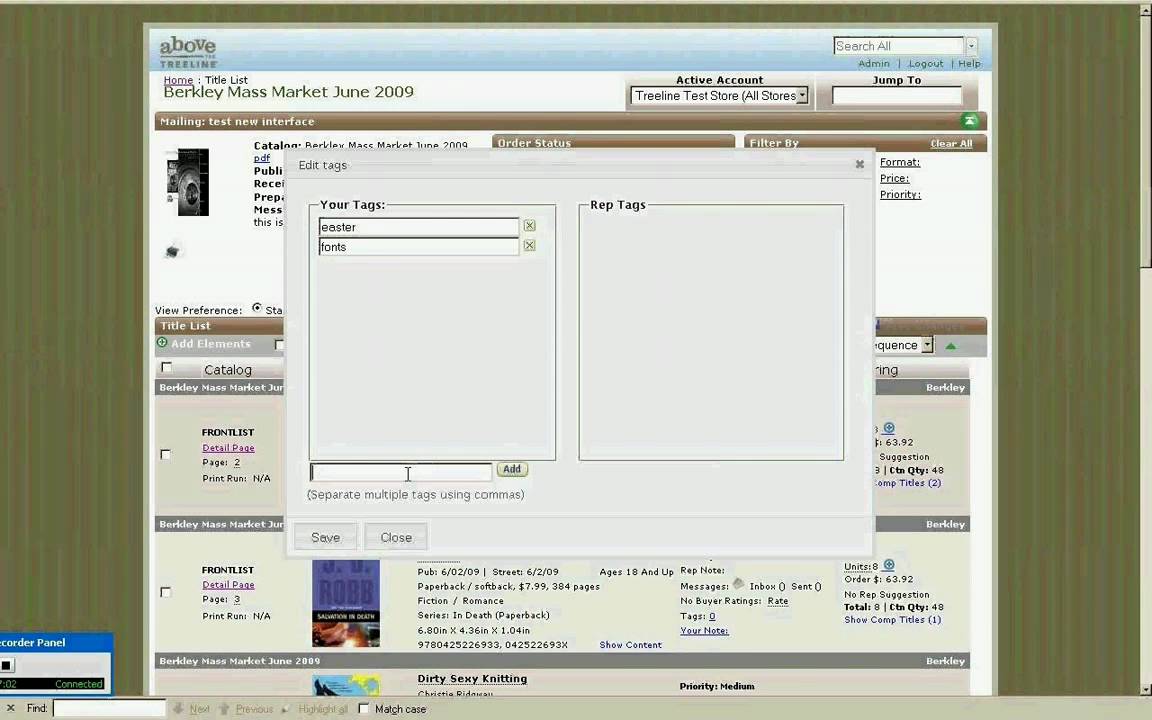
Task: Click the 'fonts' tag text field
Action: tap(419, 246)
